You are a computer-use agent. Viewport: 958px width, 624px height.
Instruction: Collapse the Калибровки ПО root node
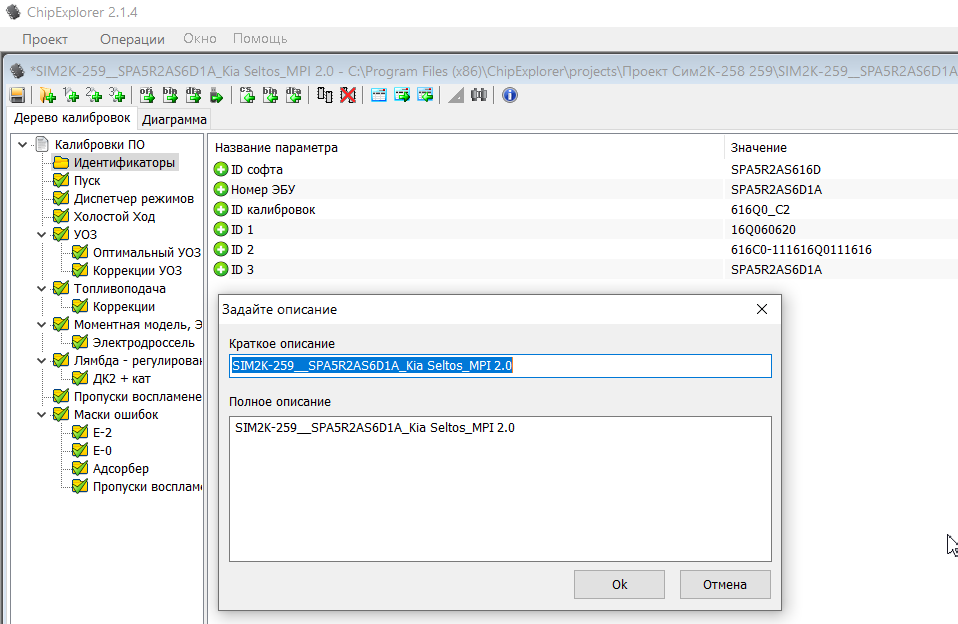[x=23, y=145]
